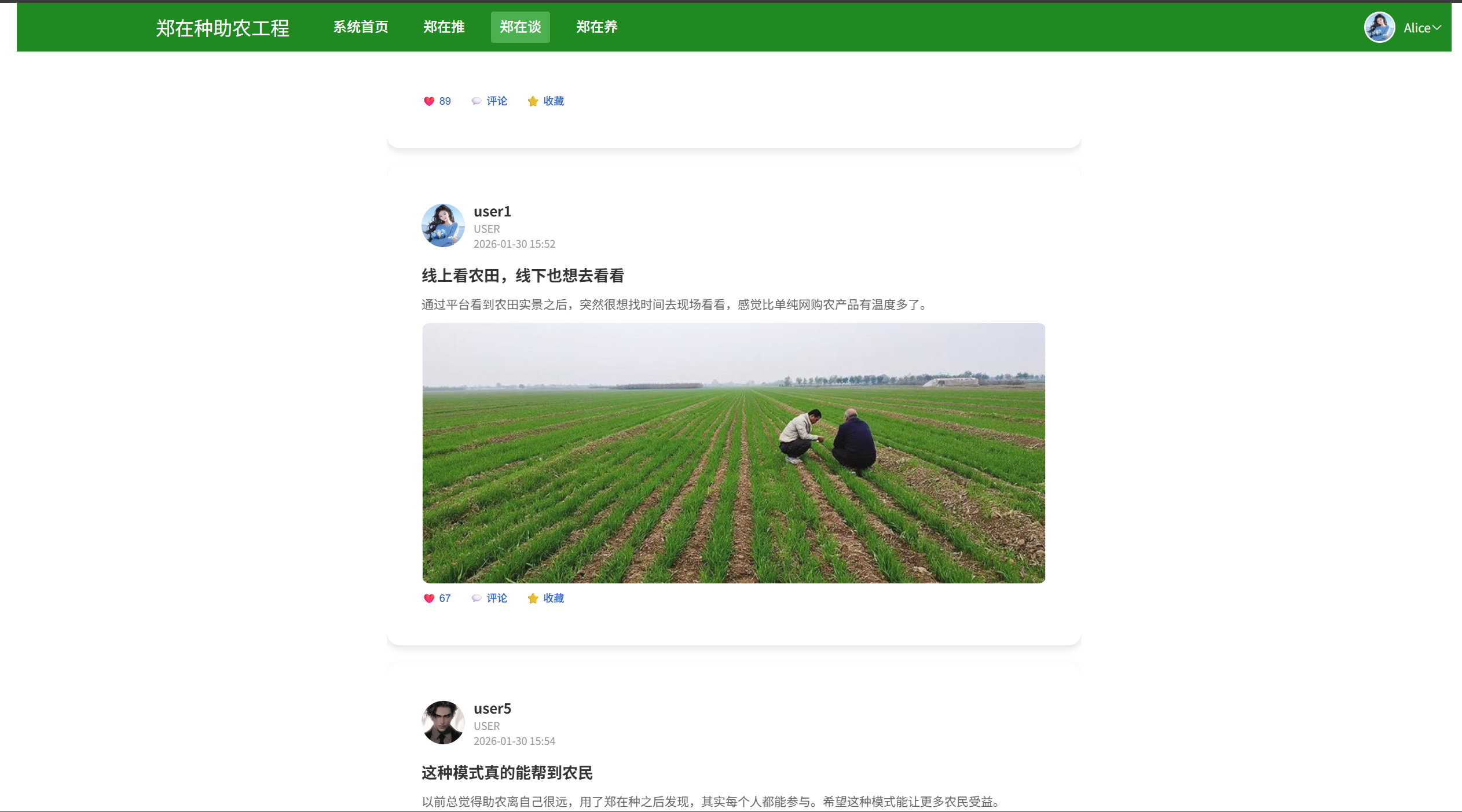This screenshot has height=812, width=1462.
Task: Click the user5 username
Action: pyautogui.click(x=492, y=709)
